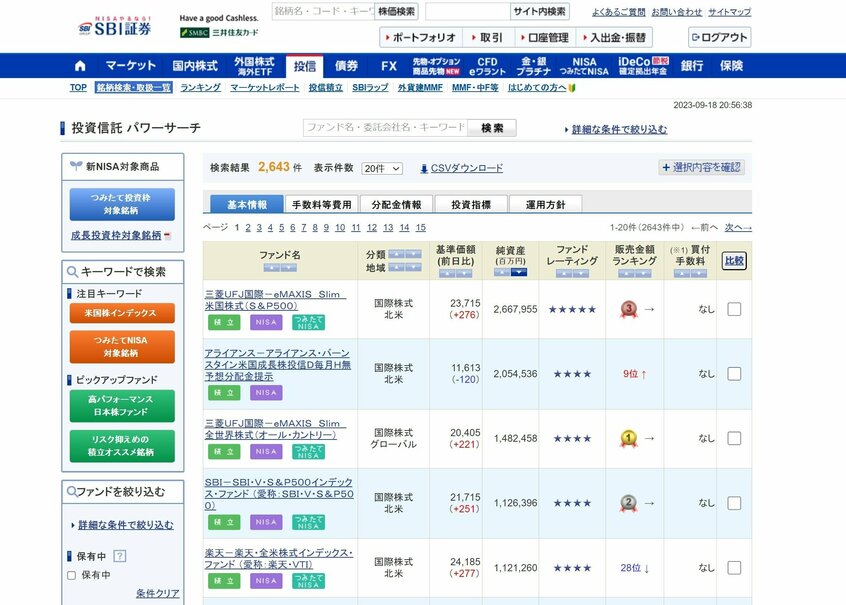This screenshot has width=846, height=605.
Task: Click the 条件クリア link
Action: tap(158, 593)
